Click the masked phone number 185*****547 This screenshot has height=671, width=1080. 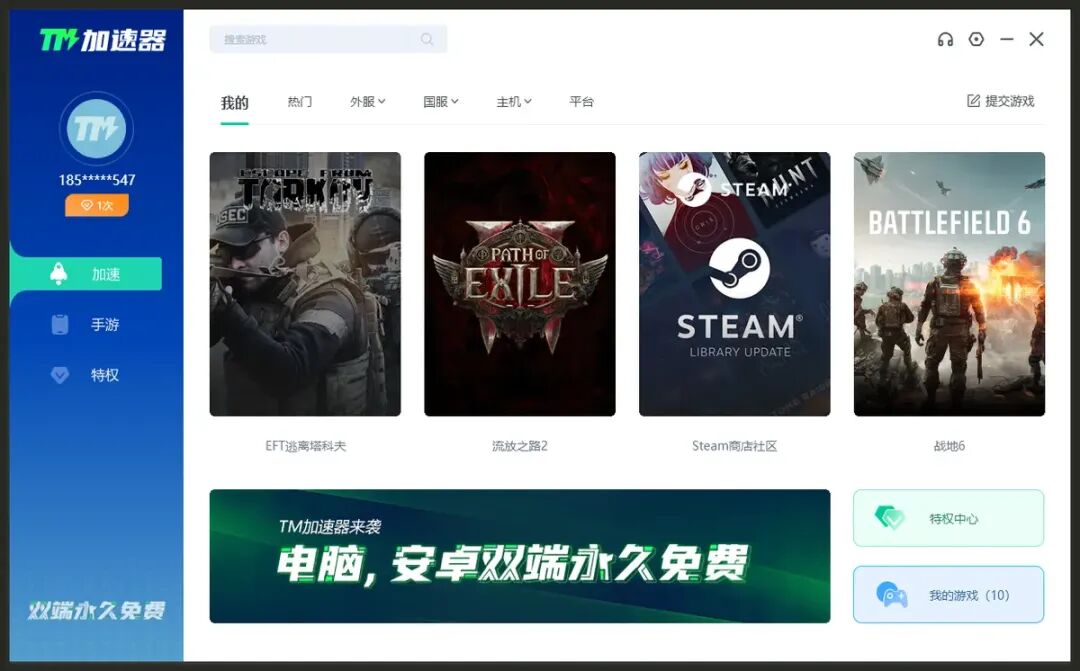(x=96, y=180)
